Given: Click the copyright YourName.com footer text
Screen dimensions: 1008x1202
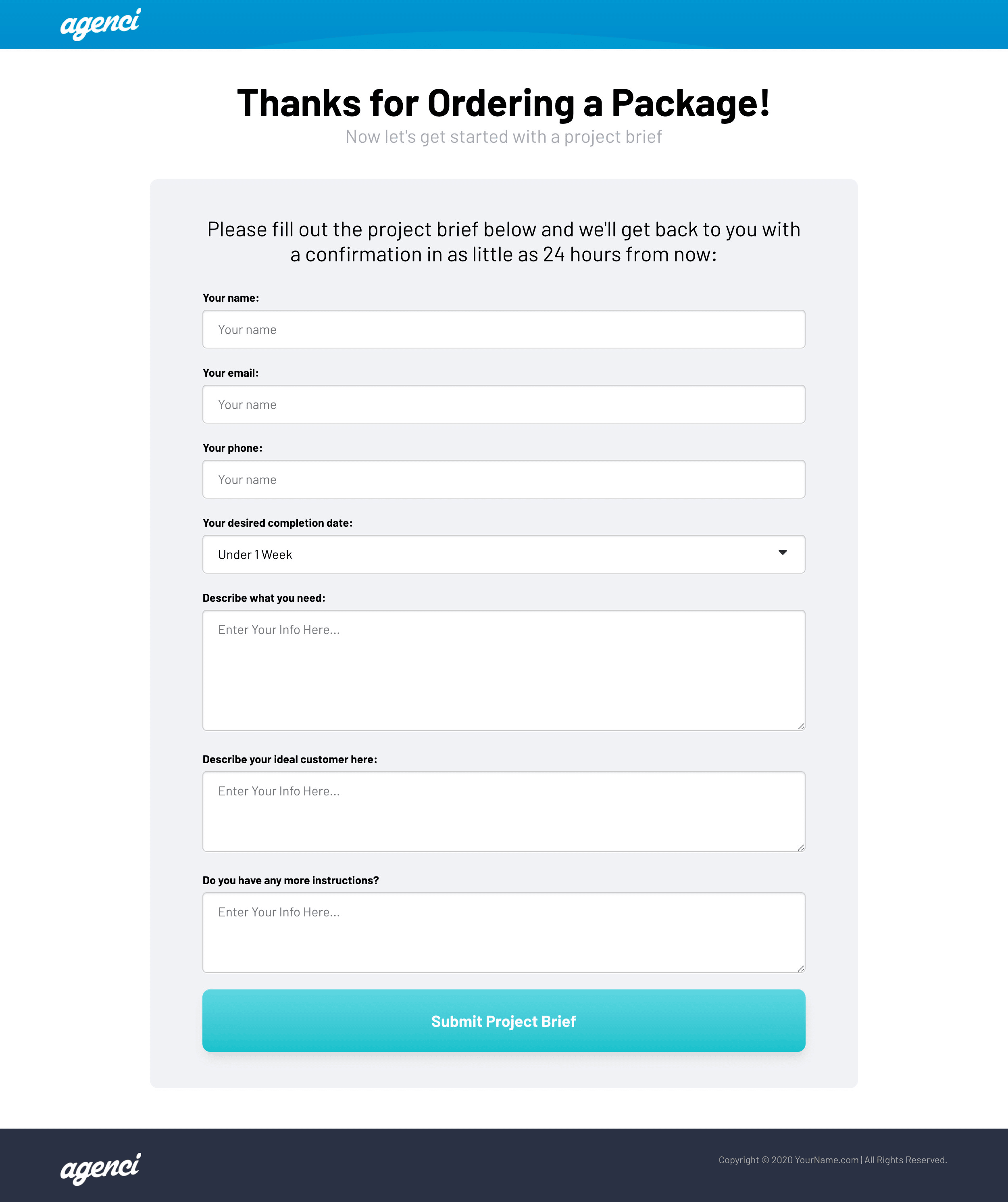Looking at the screenshot, I should [x=832, y=1160].
